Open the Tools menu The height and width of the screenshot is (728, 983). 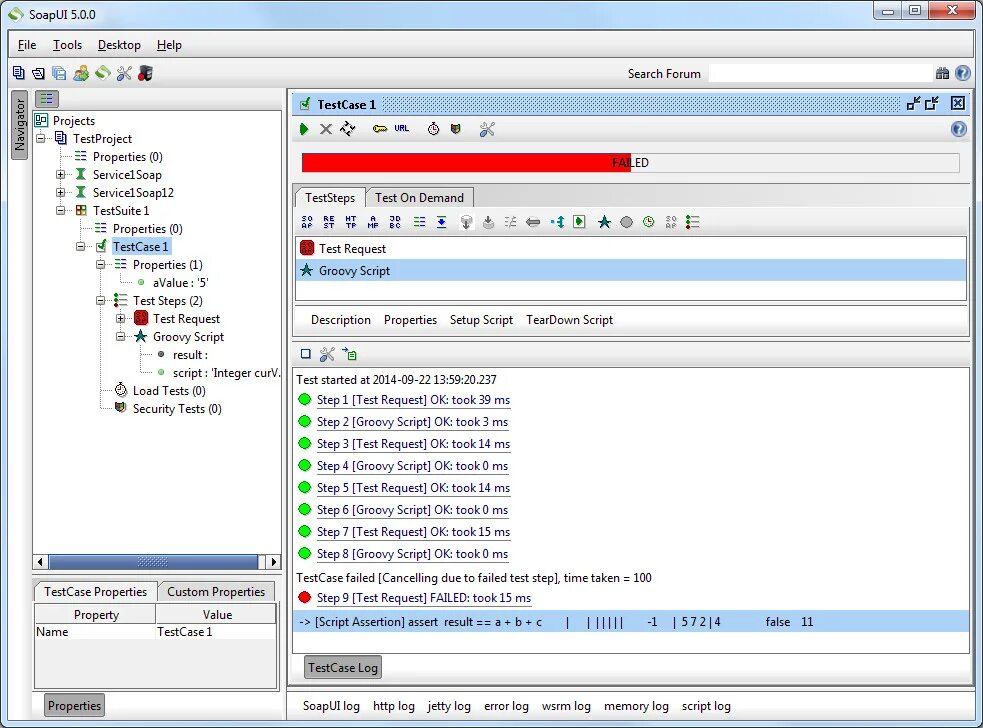coord(67,45)
